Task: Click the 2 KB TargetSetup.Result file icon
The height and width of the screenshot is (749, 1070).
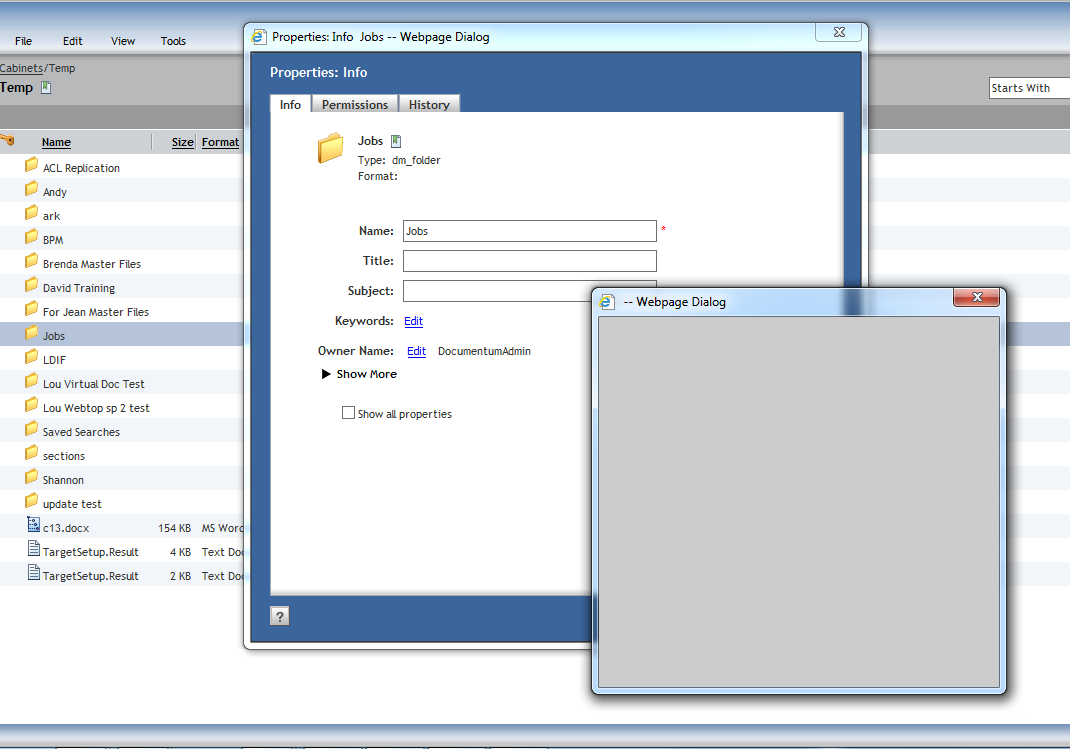Action: [x=33, y=573]
